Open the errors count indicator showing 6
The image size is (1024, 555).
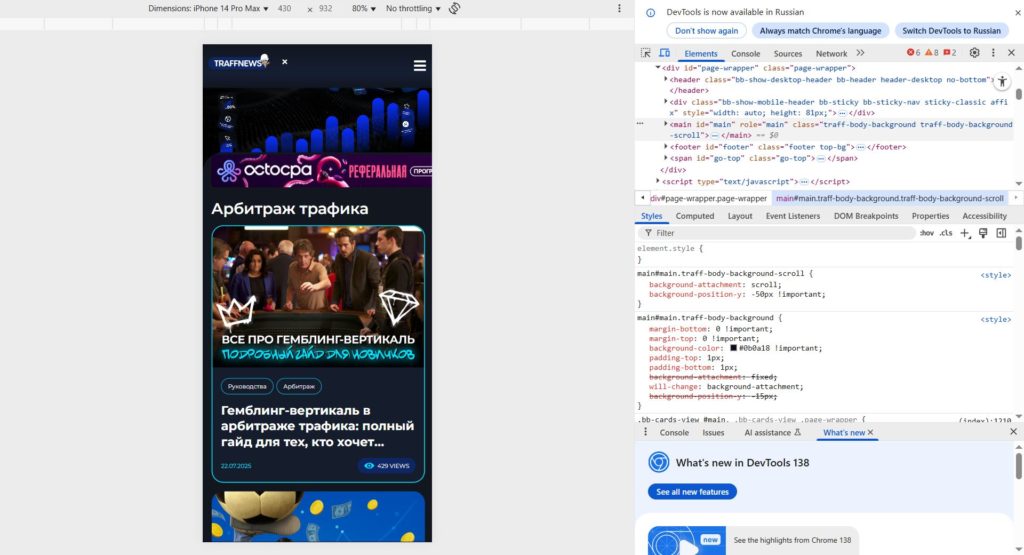point(913,53)
